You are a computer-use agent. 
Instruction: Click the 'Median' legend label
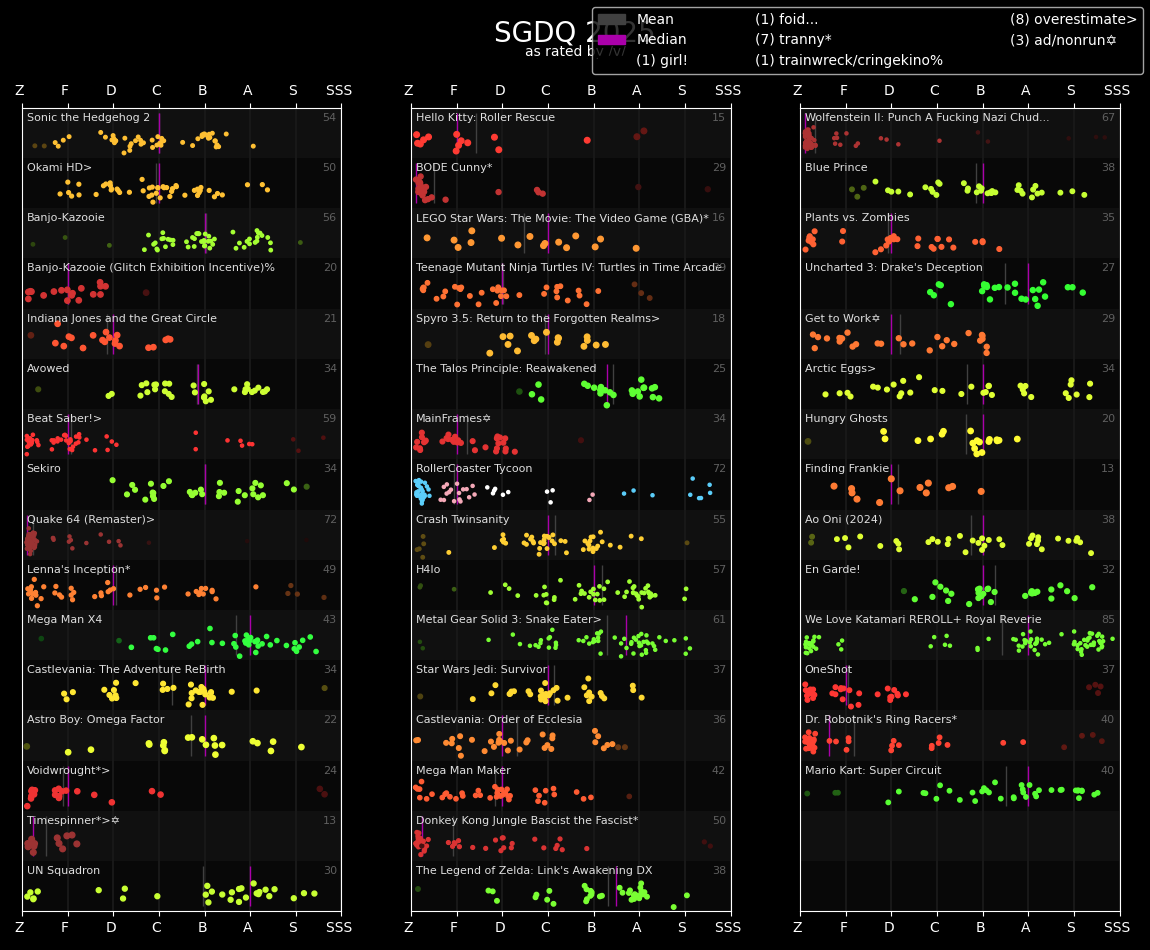coord(662,40)
